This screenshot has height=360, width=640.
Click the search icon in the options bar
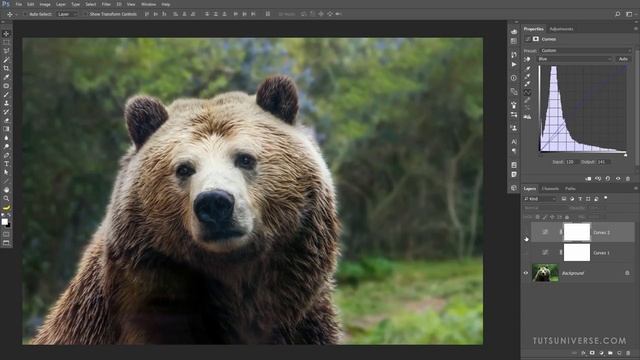tap(618, 14)
